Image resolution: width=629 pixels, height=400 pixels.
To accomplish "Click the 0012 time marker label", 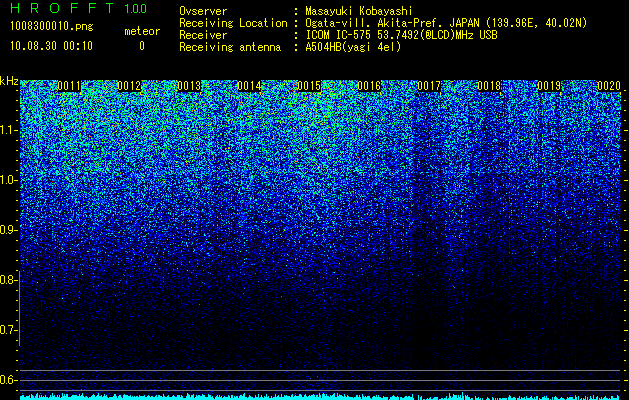I will (129, 86).
